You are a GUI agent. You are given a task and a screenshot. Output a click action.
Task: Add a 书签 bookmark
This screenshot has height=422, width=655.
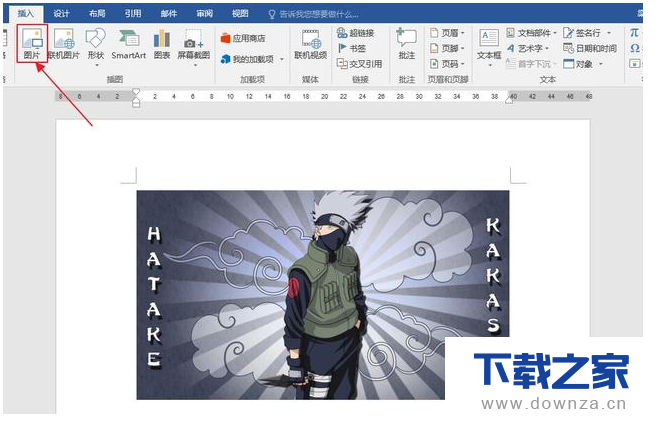[352, 48]
